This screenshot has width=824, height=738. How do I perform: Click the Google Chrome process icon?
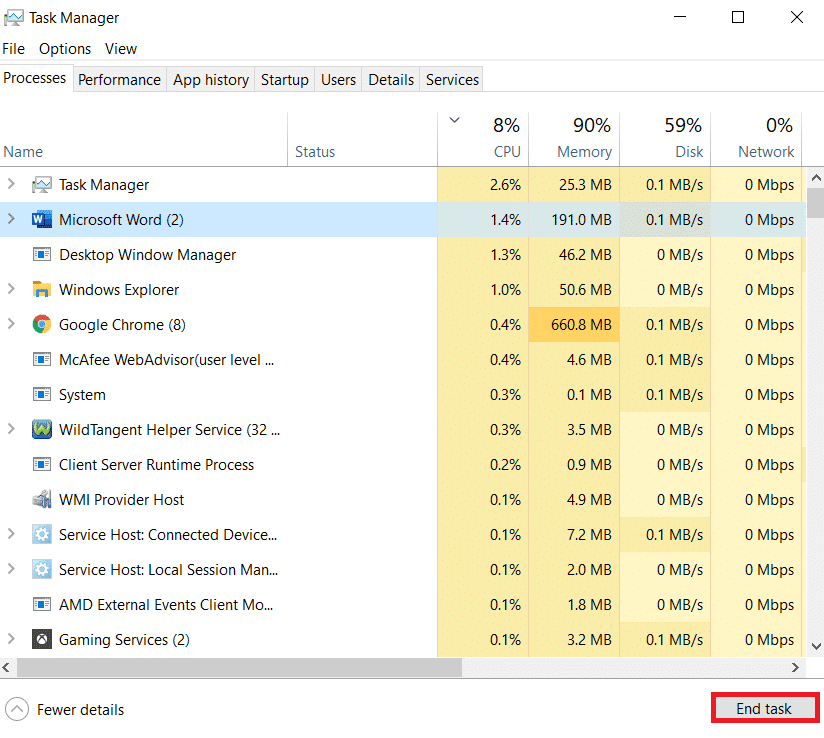click(x=42, y=325)
